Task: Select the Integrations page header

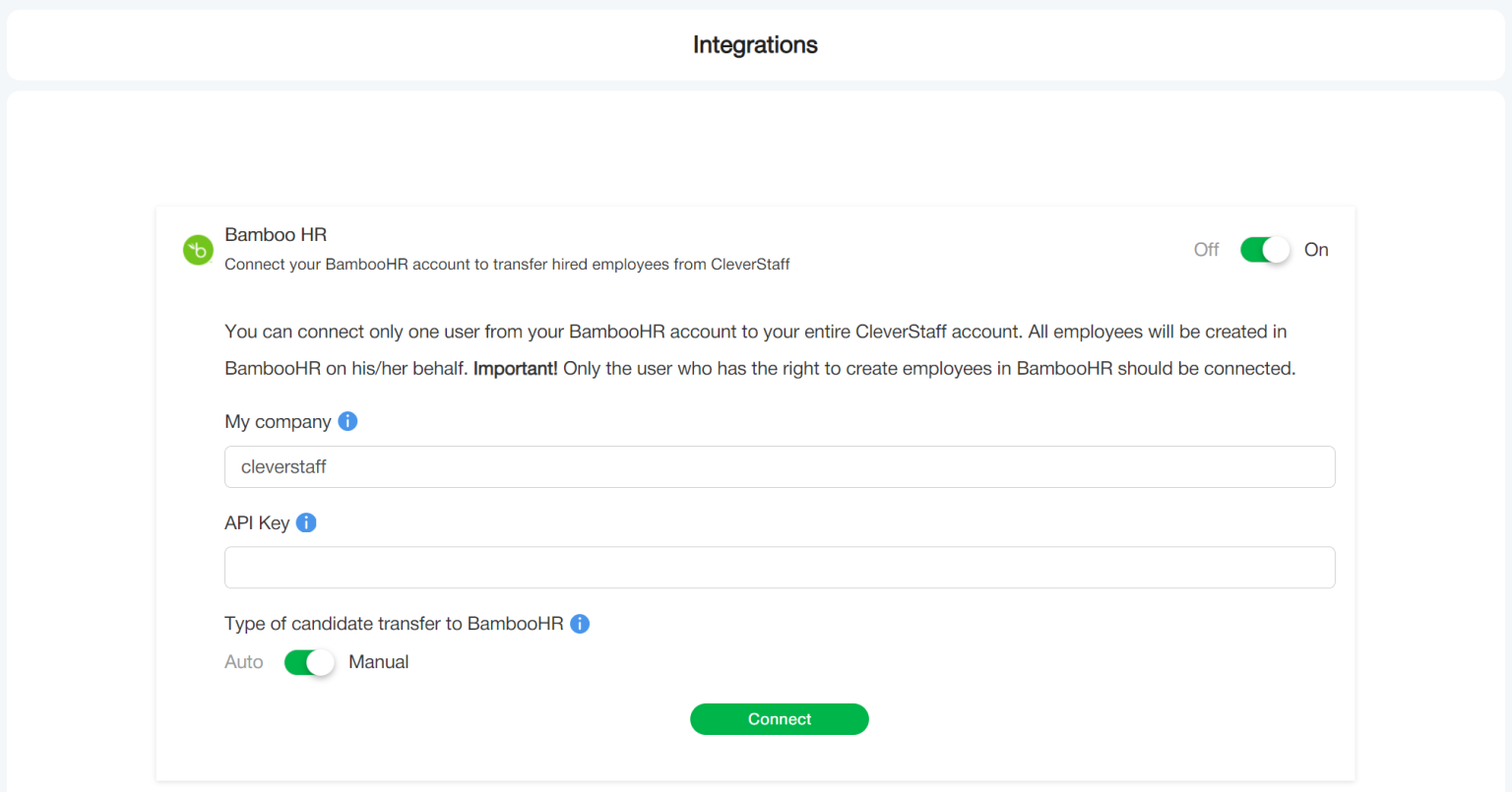Action: (755, 44)
